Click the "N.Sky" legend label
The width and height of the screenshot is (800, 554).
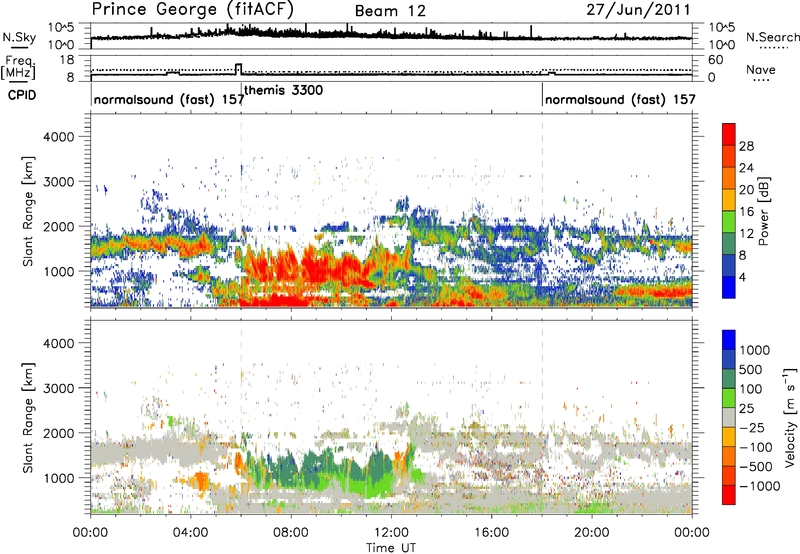pos(19,37)
